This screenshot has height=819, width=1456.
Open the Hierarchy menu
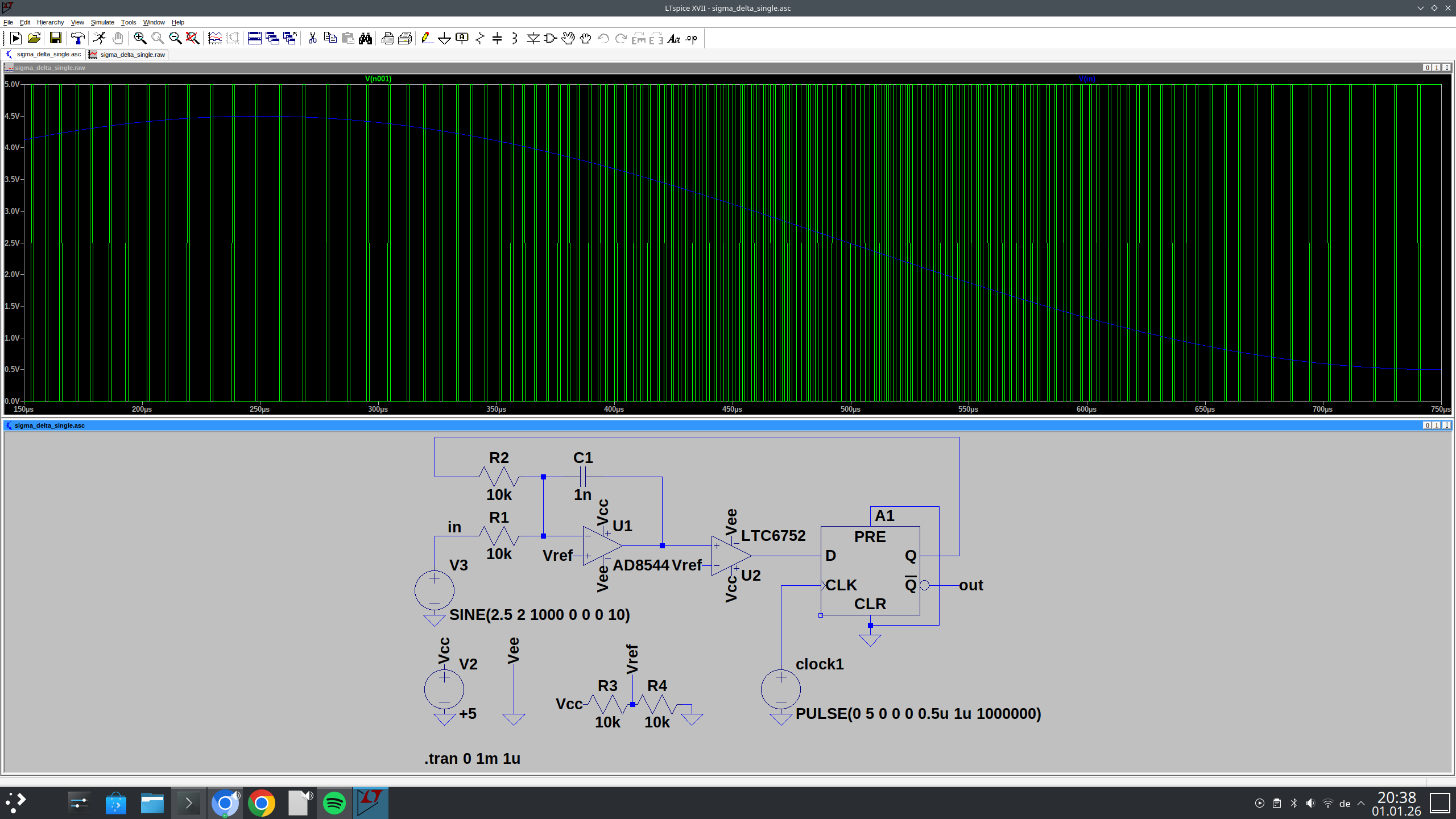[x=50, y=22]
